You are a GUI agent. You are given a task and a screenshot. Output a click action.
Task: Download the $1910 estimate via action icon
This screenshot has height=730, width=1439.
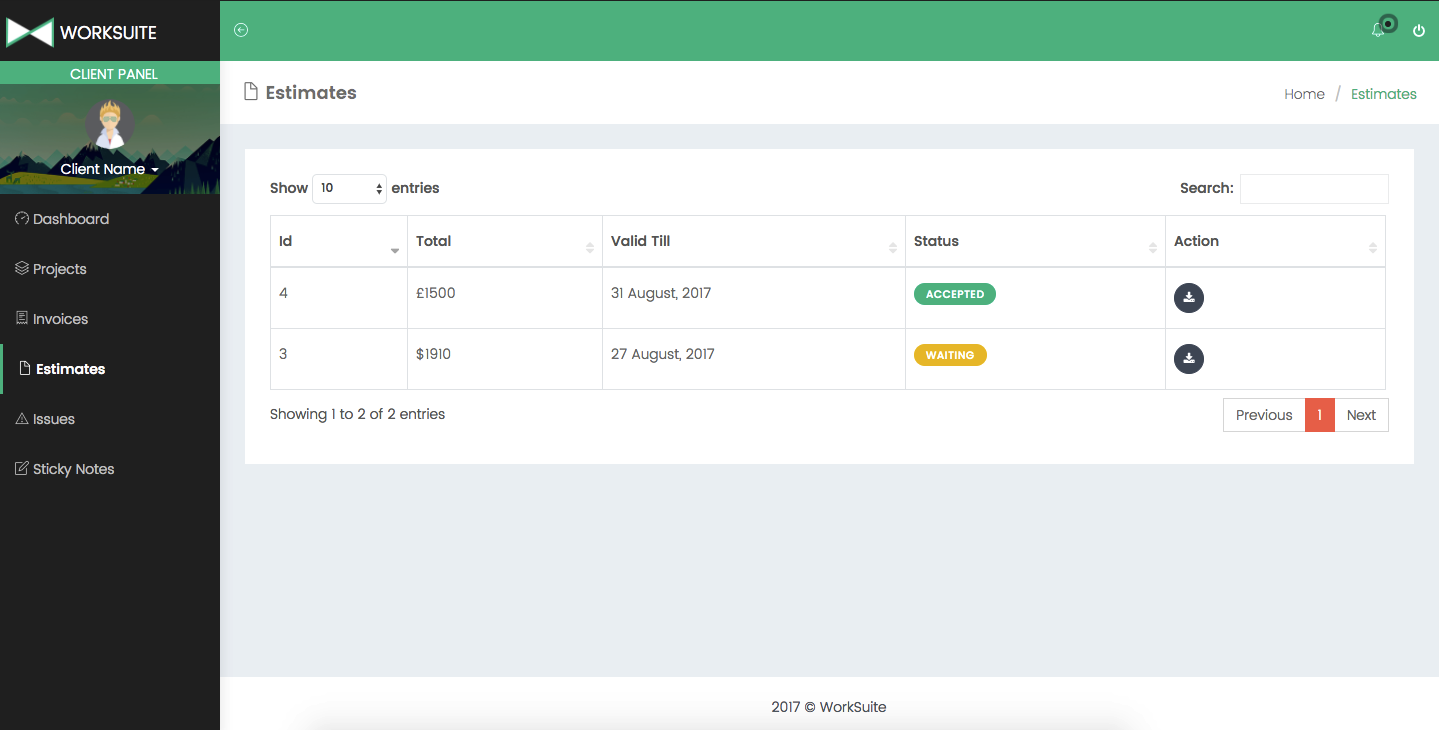pyautogui.click(x=1188, y=359)
